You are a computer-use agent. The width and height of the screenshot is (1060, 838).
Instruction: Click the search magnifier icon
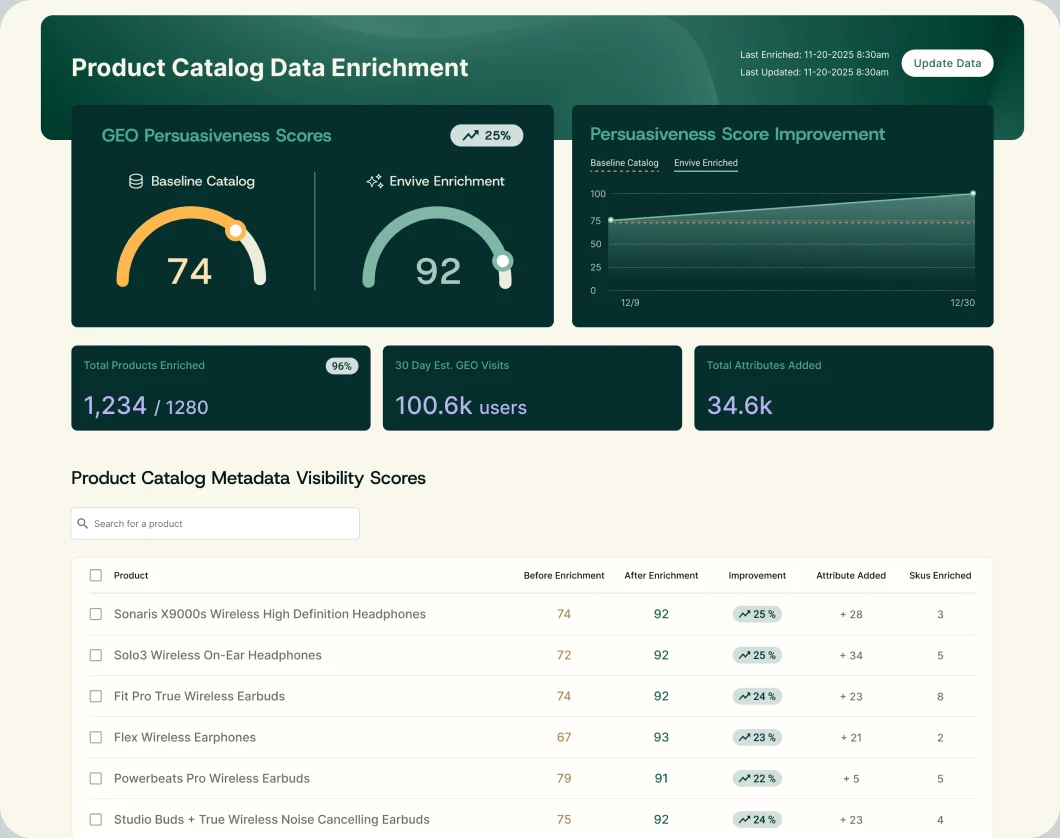click(83, 524)
